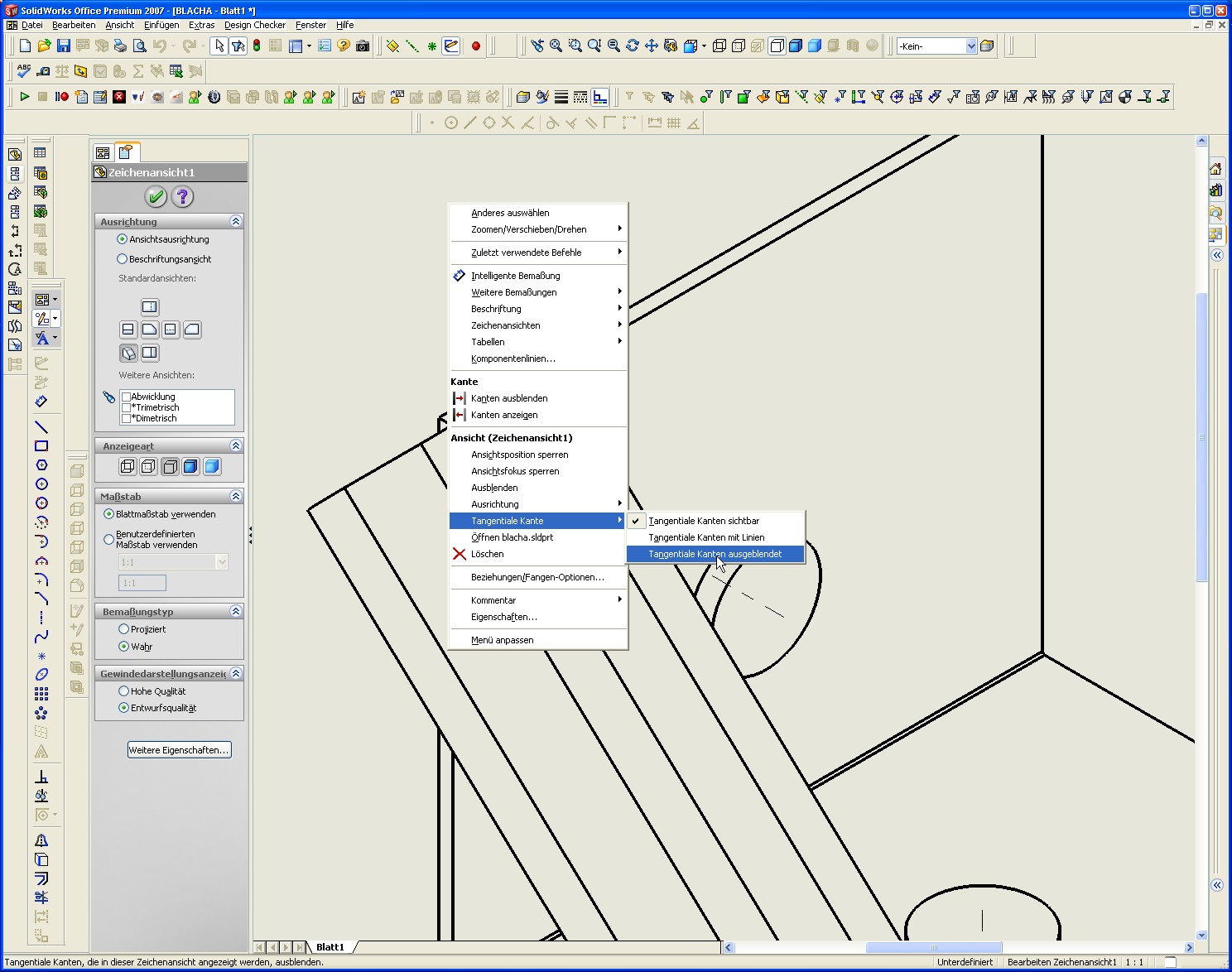Click the Weitere Eigenschaften button
The width and height of the screenshot is (1232, 972).
[x=179, y=750]
